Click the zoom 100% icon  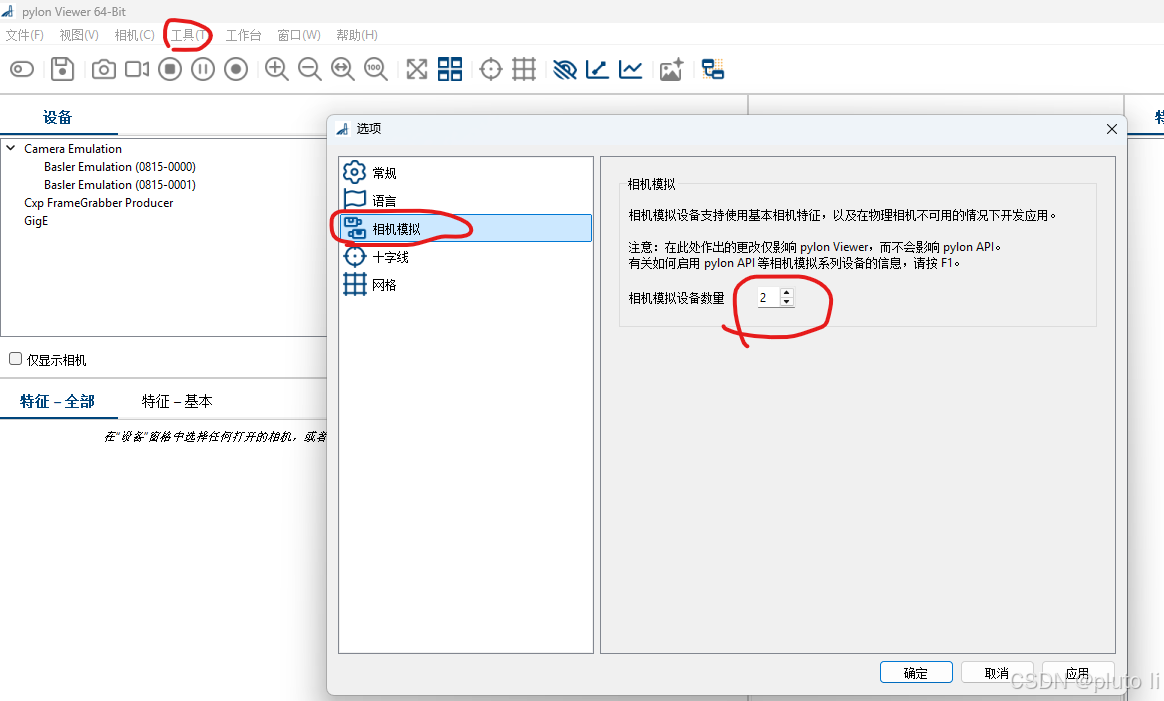(x=376, y=70)
